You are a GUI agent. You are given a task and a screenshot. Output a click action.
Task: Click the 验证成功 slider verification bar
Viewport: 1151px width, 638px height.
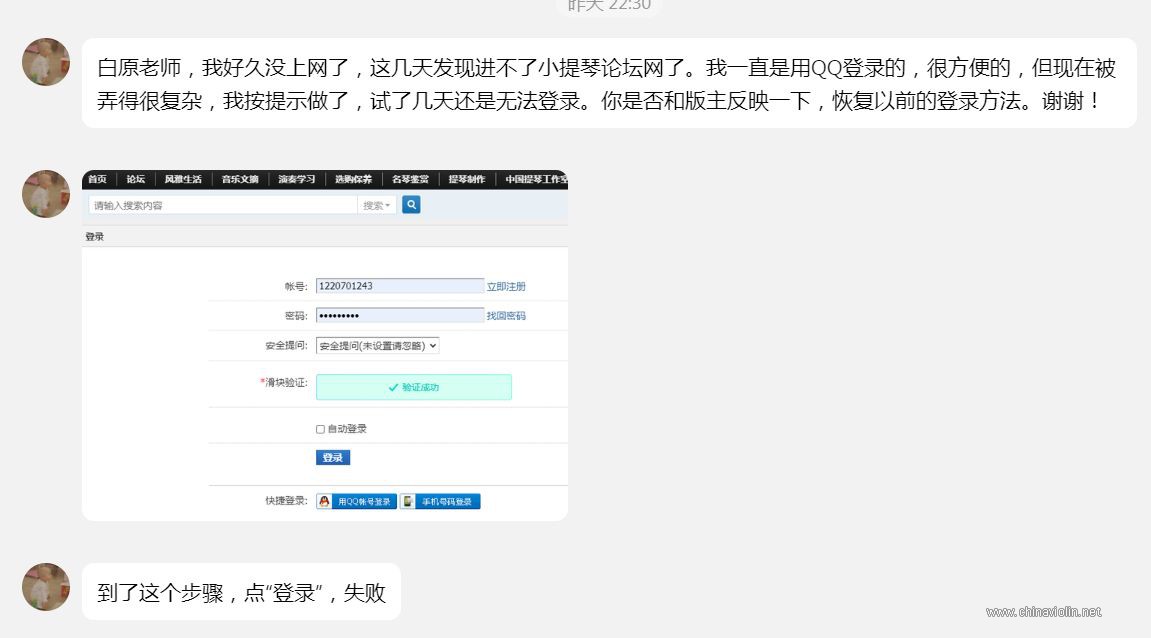coord(413,387)
